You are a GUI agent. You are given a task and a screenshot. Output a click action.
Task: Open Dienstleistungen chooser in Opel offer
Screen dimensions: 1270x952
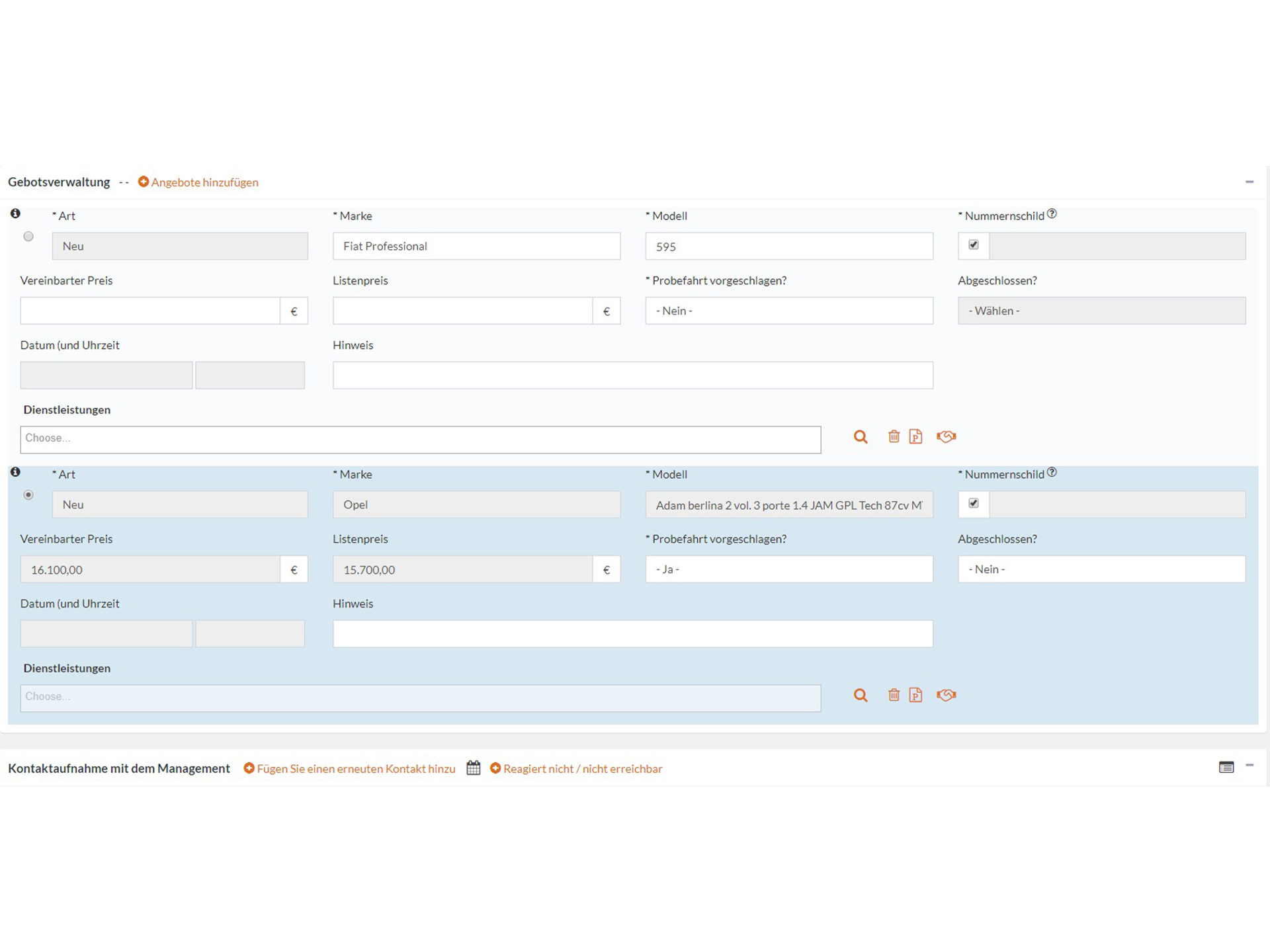(421, 698)
